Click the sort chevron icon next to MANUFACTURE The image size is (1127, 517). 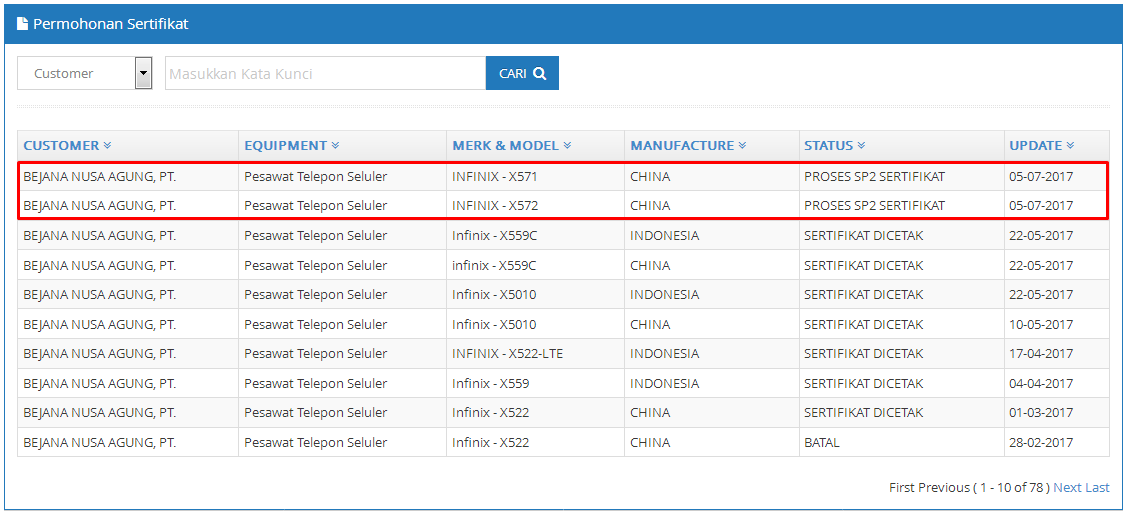click(x=742, y=145)
